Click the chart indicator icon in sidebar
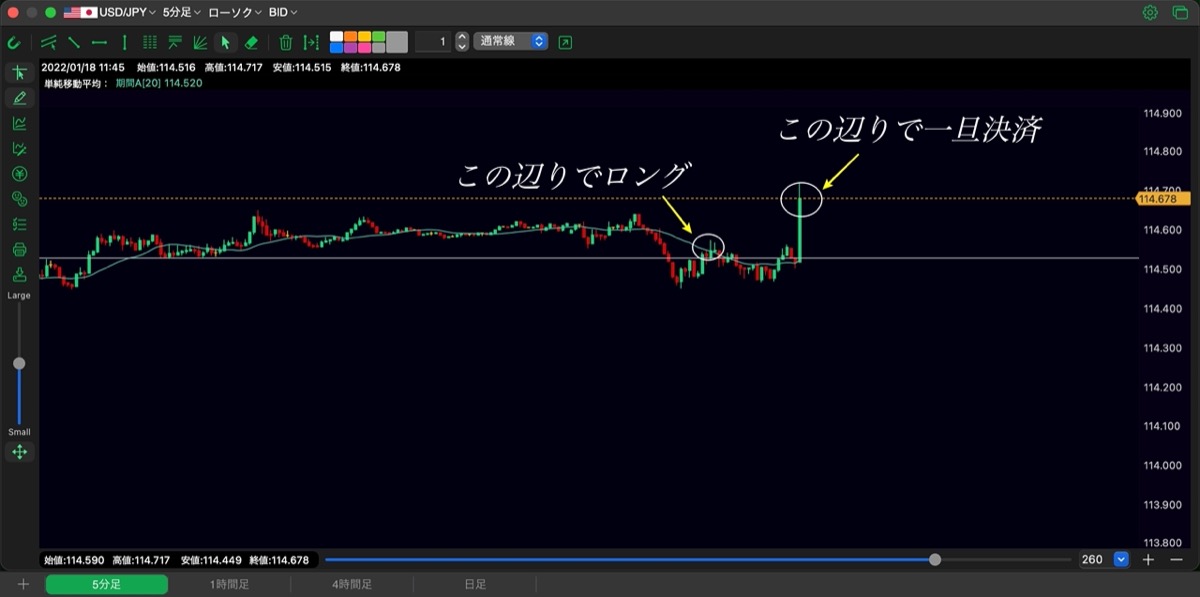 [x=19, y=123]
